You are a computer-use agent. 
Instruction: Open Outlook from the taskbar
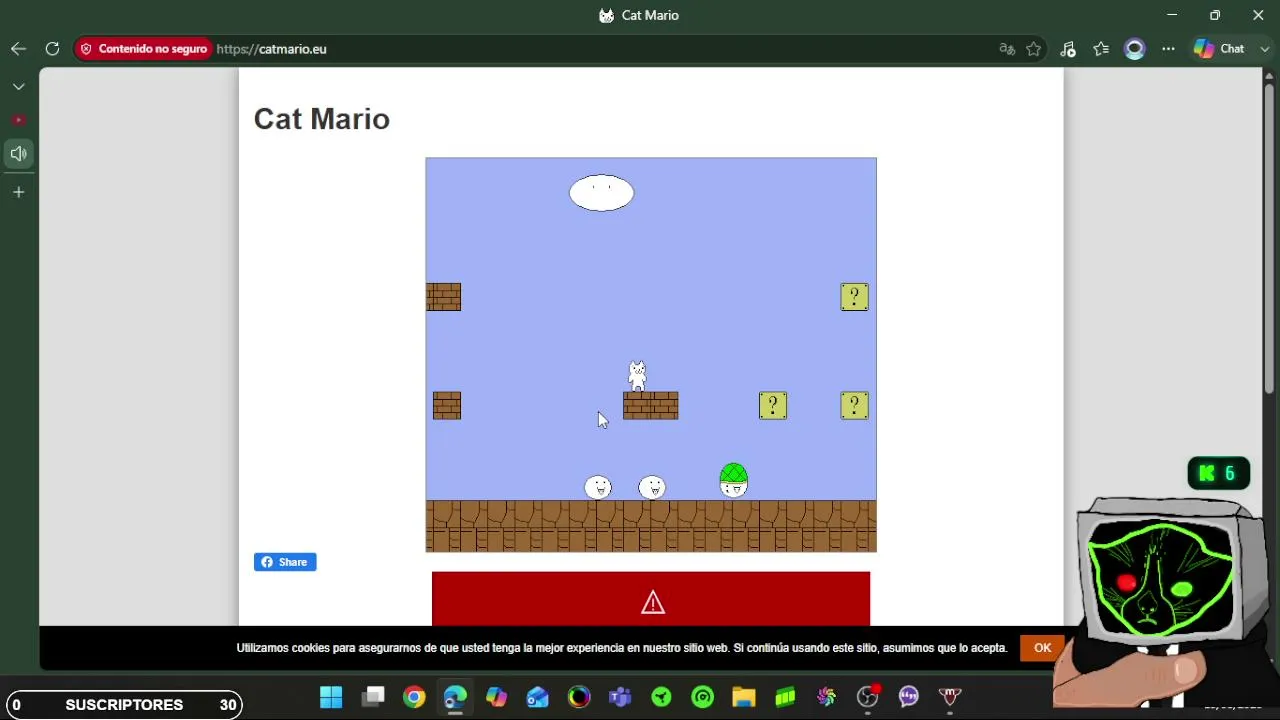tap(538, 697)
